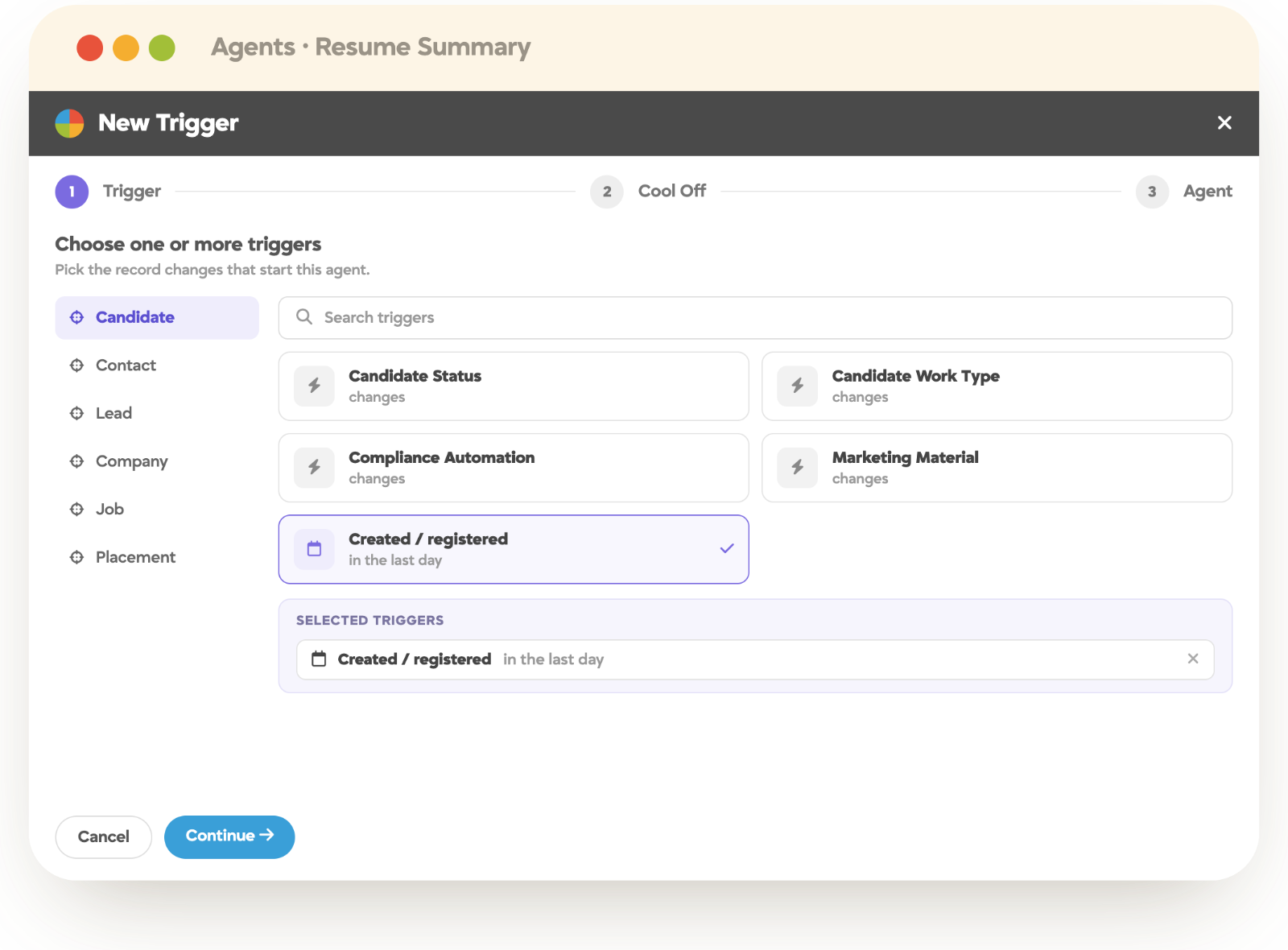Focus the Search triggers field
Viewport: 1288px width, 950px height.
(x=755, y=318)
